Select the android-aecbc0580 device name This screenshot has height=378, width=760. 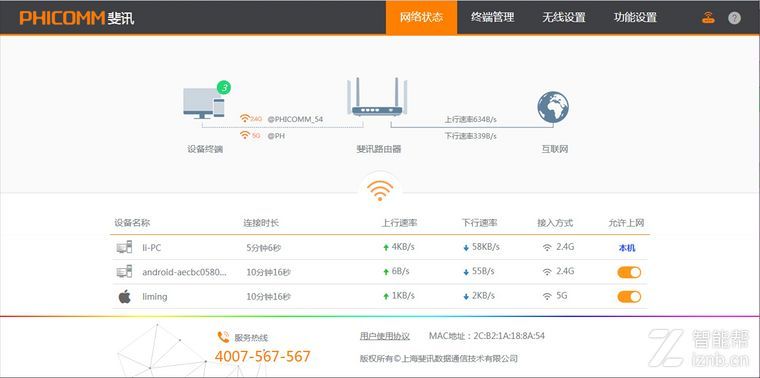pyautogui.click(x=184, y=272)
